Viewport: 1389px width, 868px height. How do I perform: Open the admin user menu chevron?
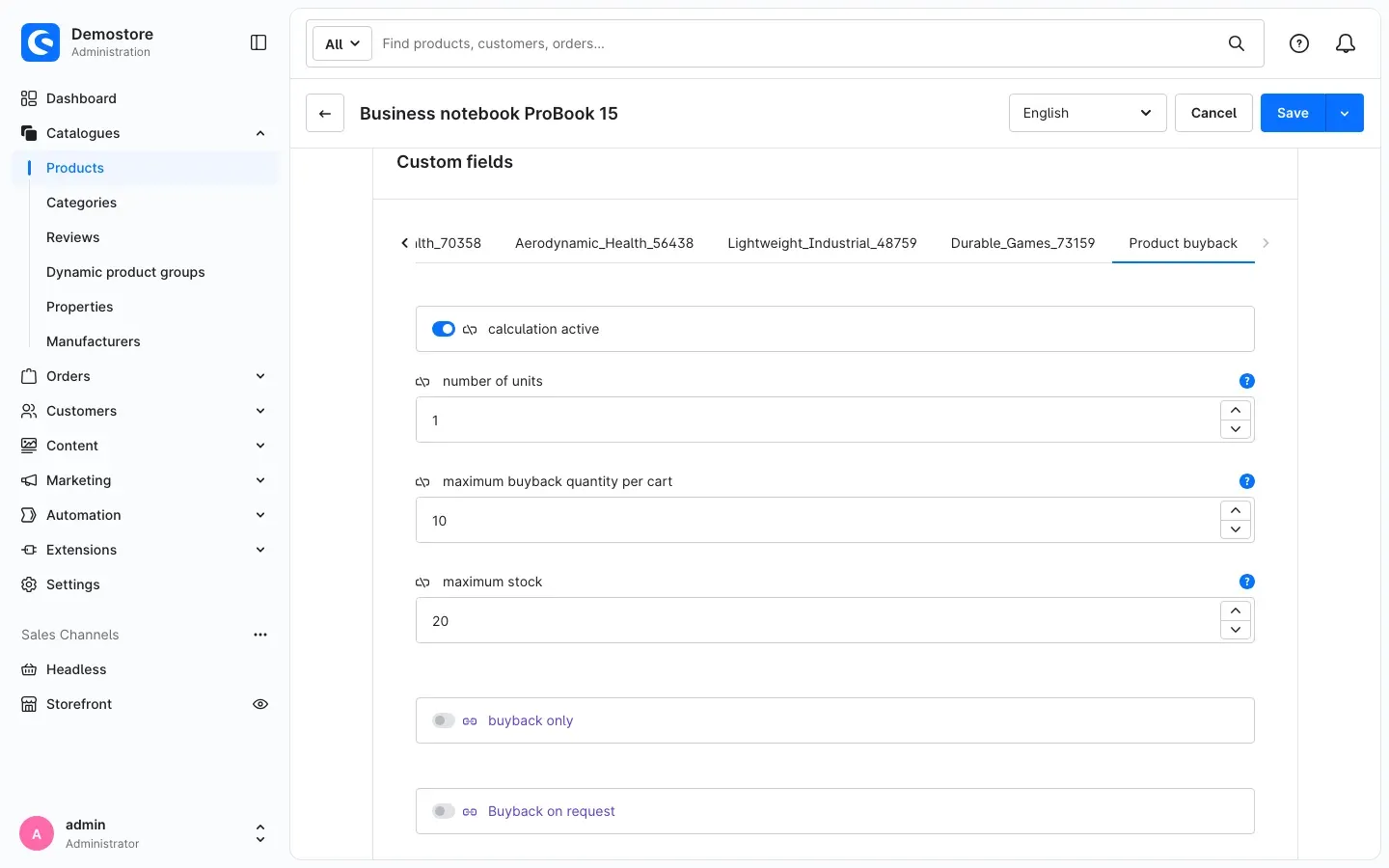[260, 834]
